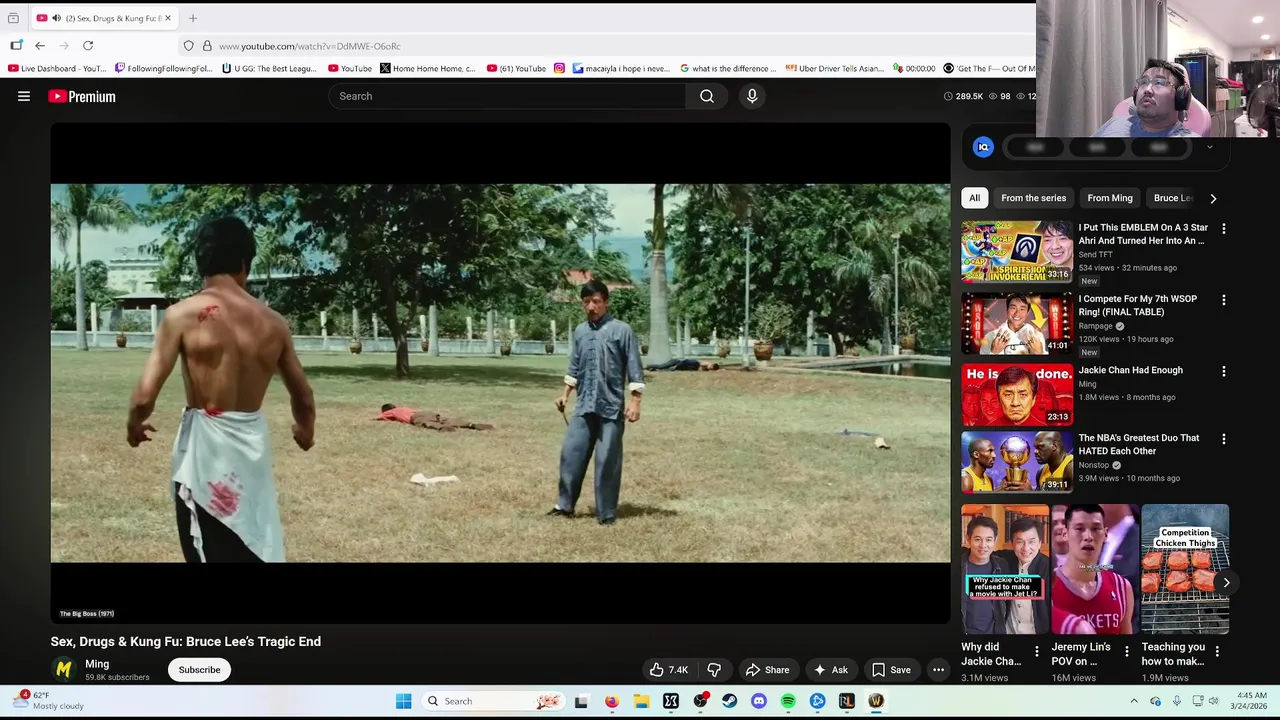
Task: Open Steam from the taskbar
Action: pos(730,701)
